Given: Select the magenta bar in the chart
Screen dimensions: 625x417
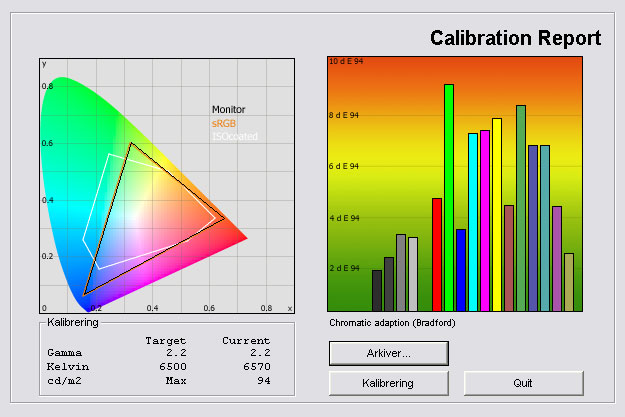Looking at the screenshot, I should [485, 220].
